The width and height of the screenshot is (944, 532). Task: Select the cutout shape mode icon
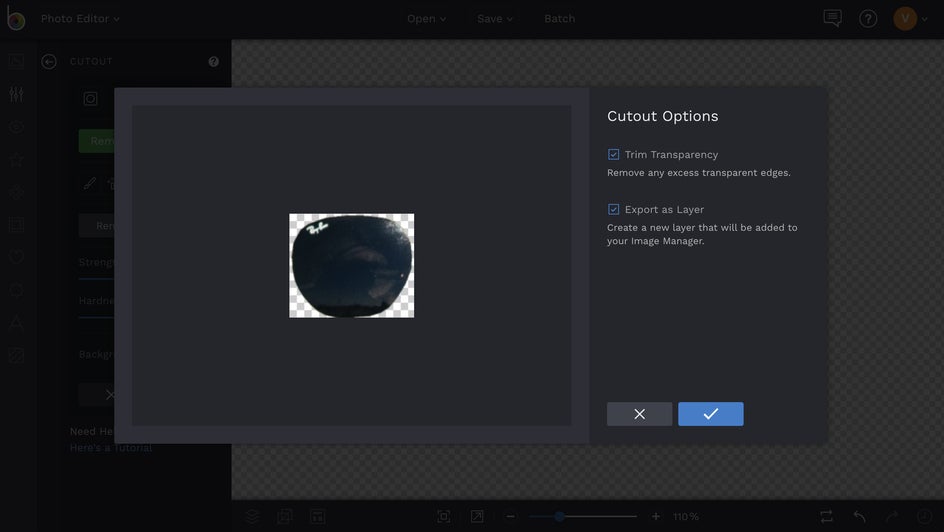pyautogui.click(x=90, y=99)
